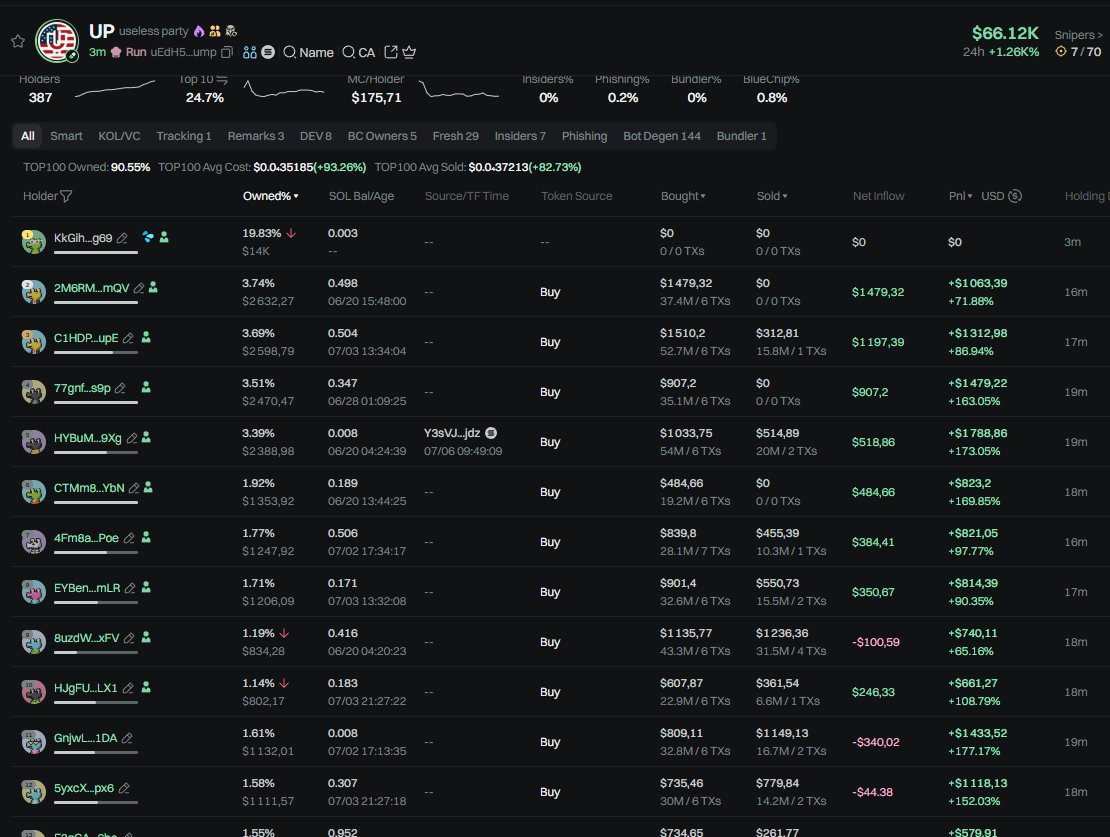
Task: Open the UP token logo image
Action: (57, 41)
